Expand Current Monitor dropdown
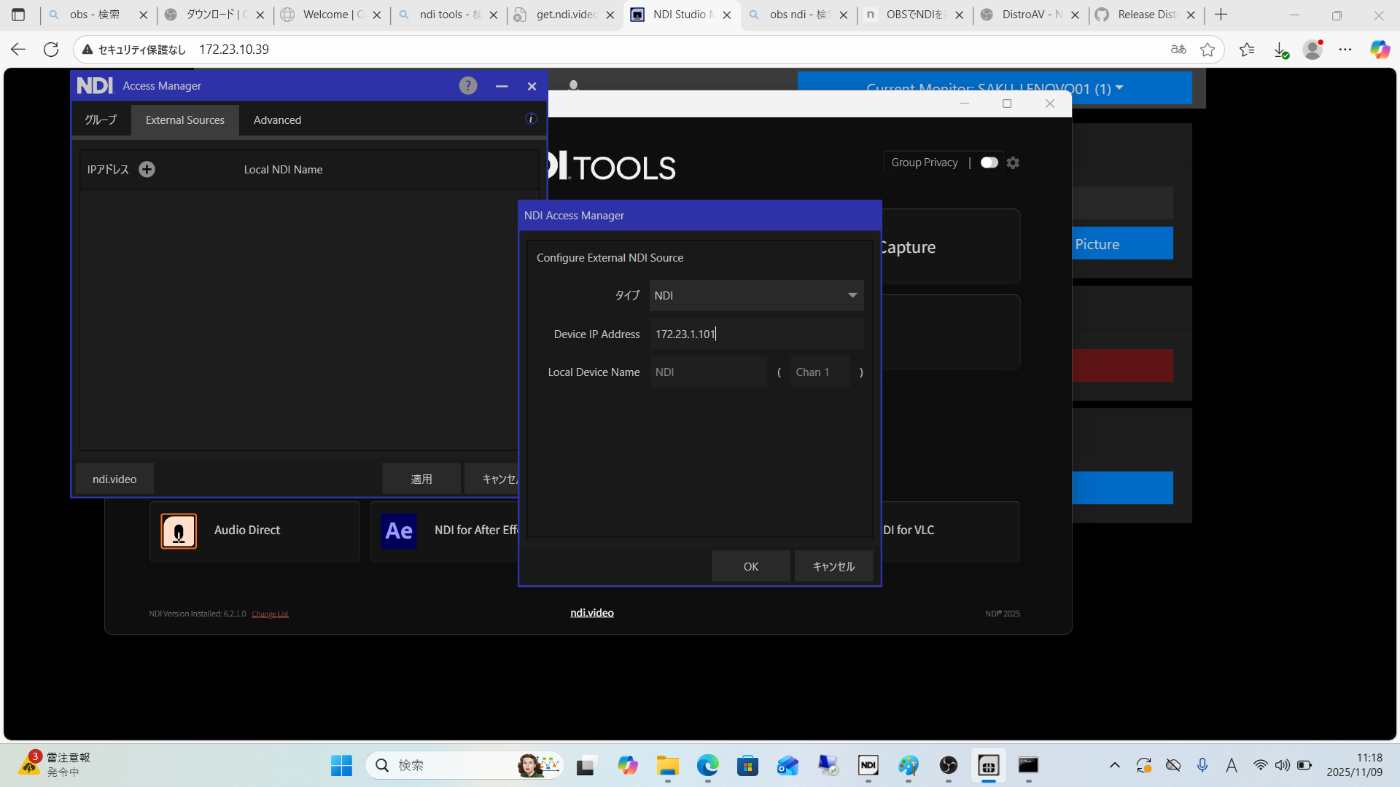The height and width of the screenshot is (787, 1400). click(995, 88)
